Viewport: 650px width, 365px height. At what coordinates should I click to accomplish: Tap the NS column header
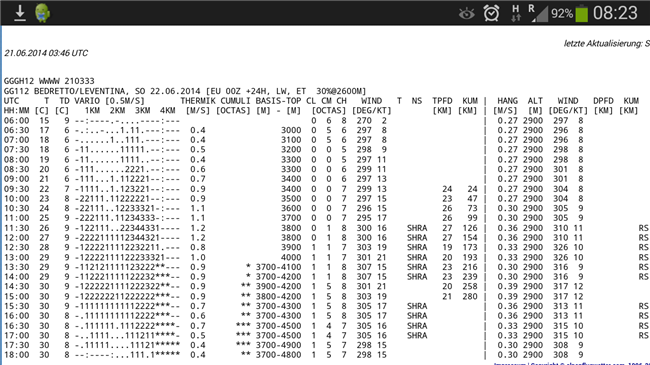pyautogui.click(x=417, y=101)
